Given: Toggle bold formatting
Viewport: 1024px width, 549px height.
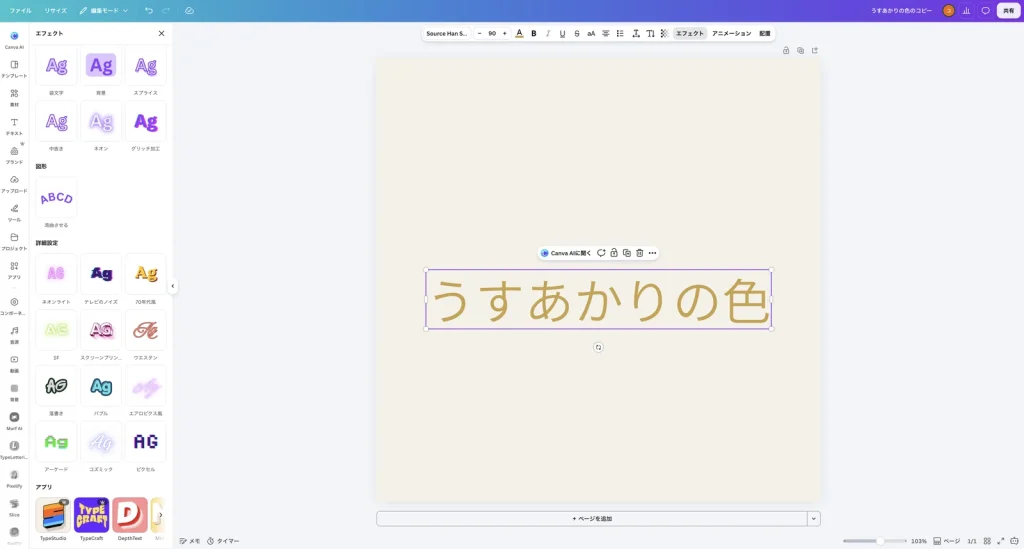Looking at the screenshot, I should tap(534, 33).
